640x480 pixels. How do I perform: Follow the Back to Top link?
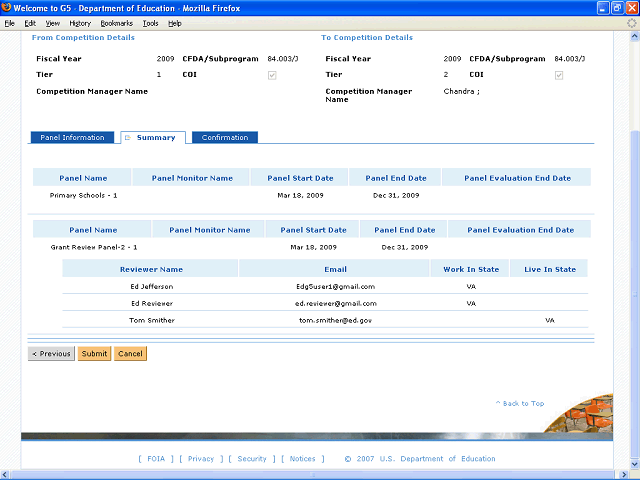pyautogui.click(x=520, y=404)
